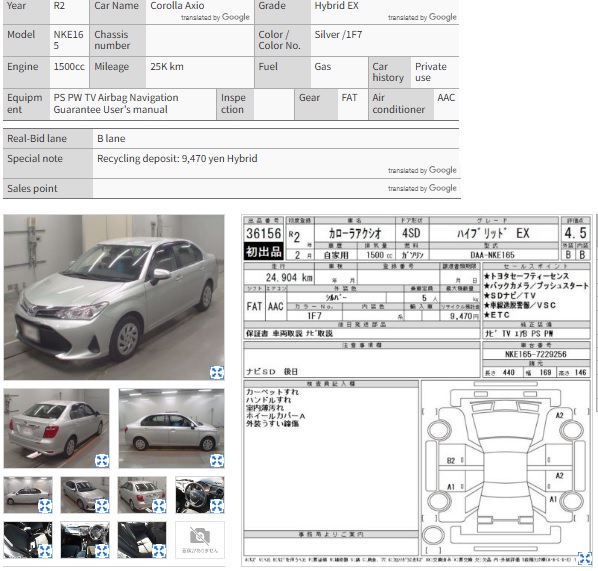Select the '25K km' mileage value
Viewport: 598px width, 571px height.
167,67
